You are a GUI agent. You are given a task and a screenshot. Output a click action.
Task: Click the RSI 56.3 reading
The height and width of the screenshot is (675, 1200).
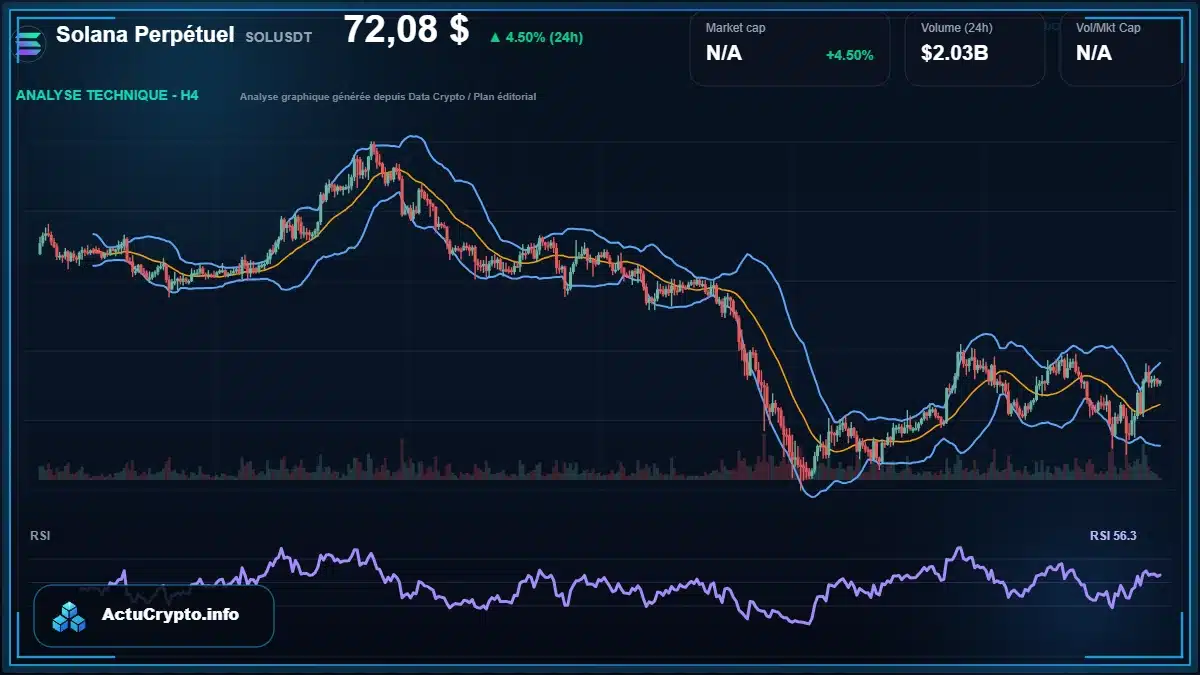click(1113, 536)
